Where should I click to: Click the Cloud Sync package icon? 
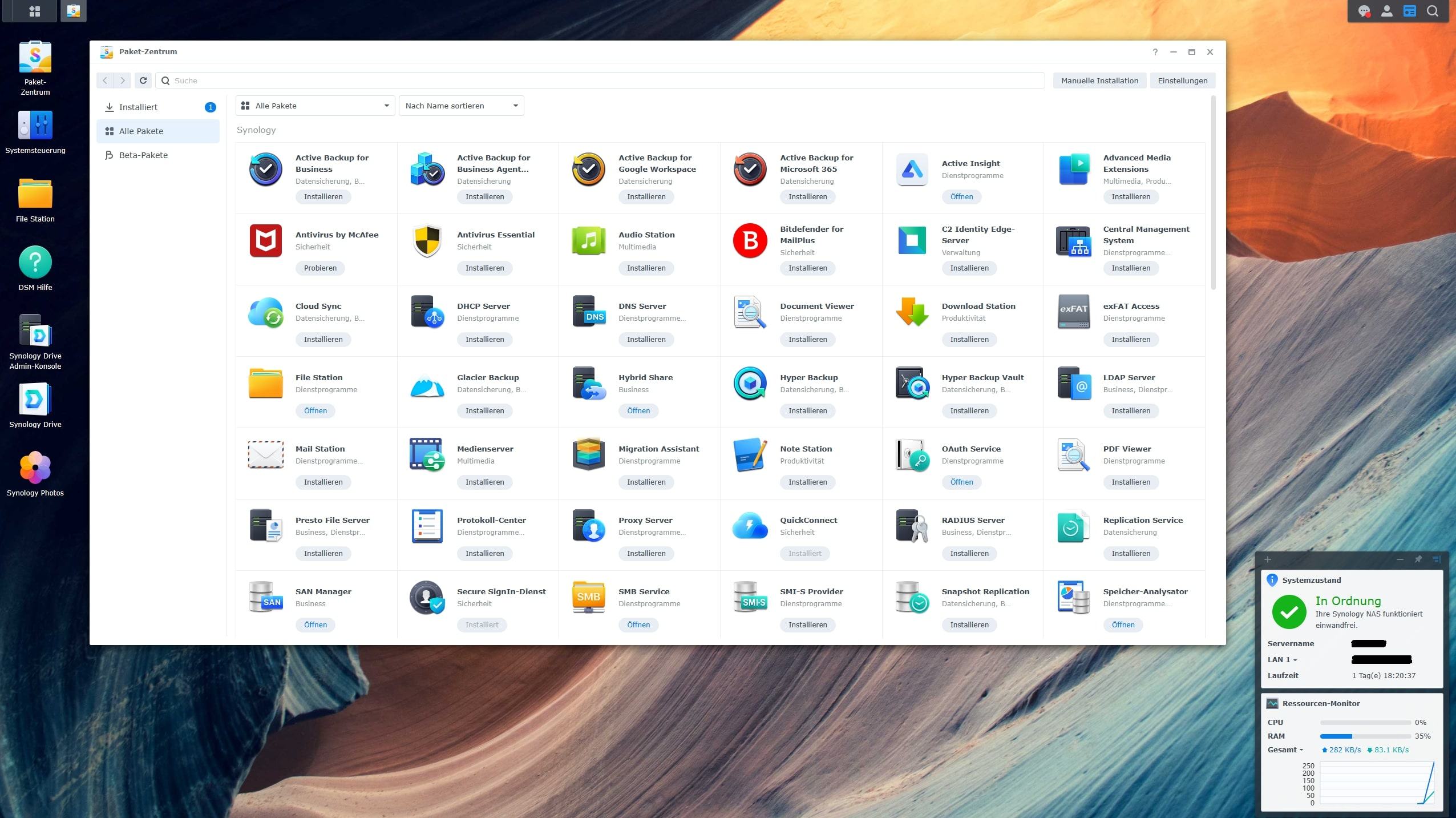pyautogui.click(x=266, y=312)
